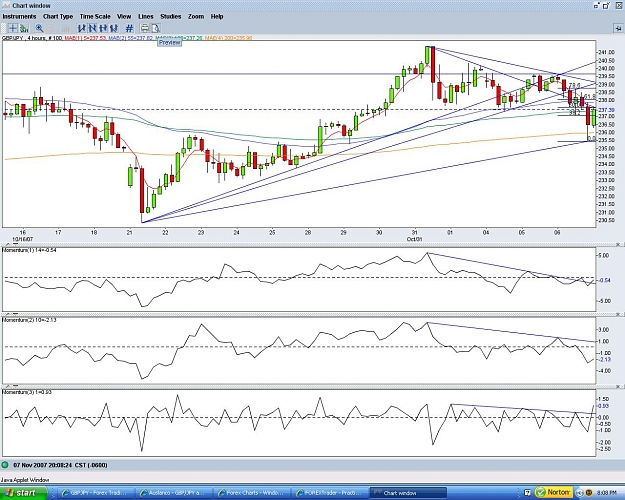Select the first blue line-drawing tool icon
Viewport: 625px width, 500px height.
tap(82, 28)
